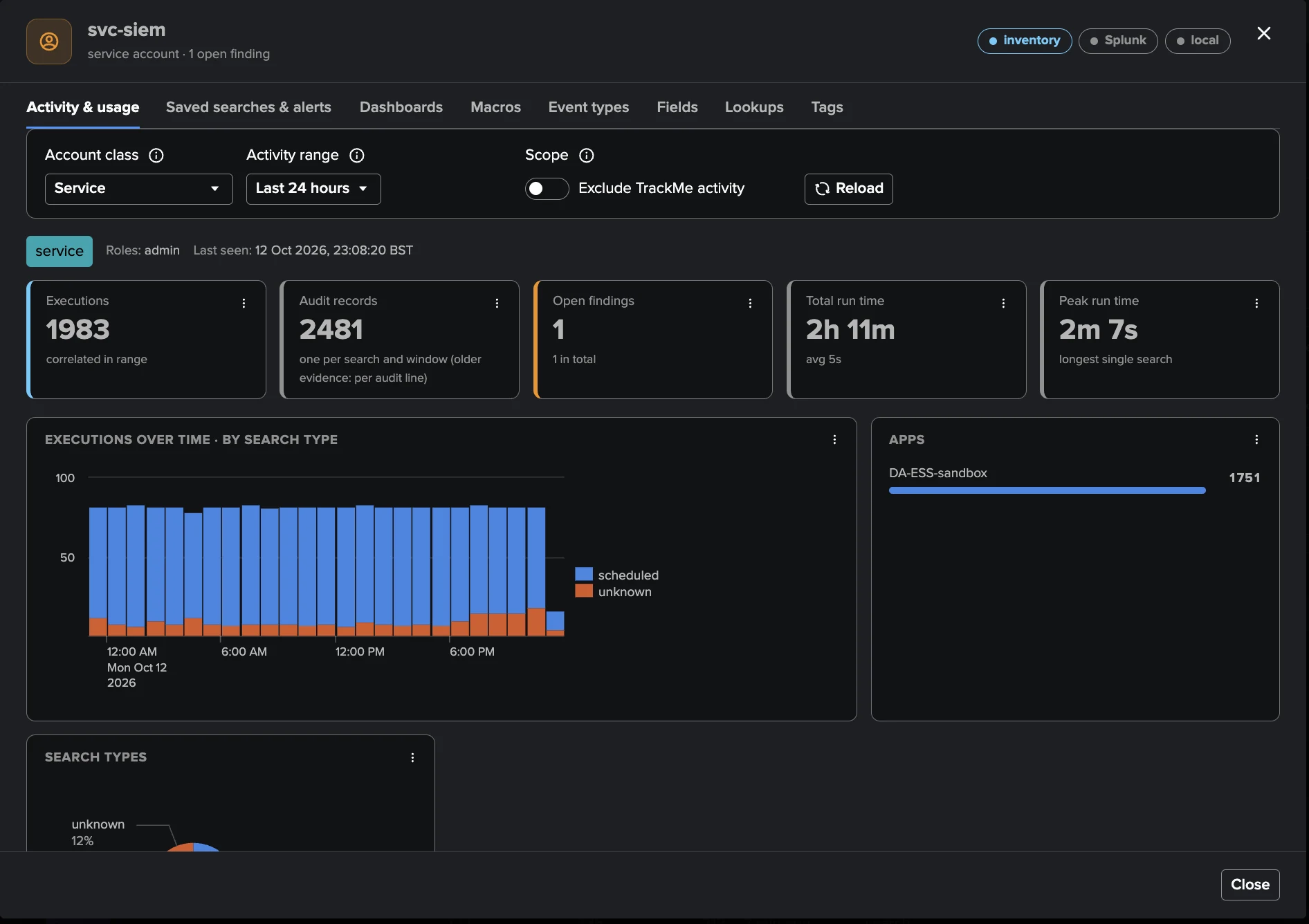Click the Splunk pill badge
The height and width of the screenshot is (924, 1309).
[x=1117, y=40]
